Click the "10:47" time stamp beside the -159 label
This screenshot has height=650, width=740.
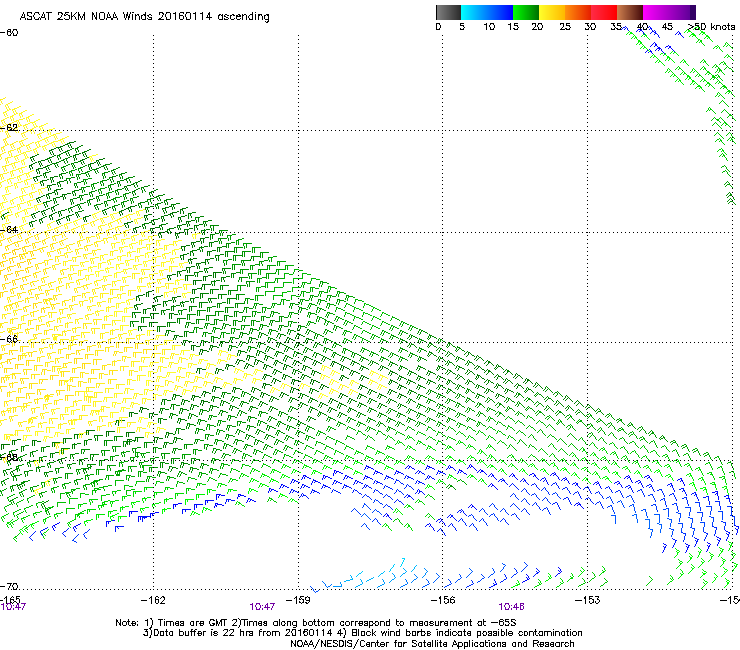coord(262,607)
